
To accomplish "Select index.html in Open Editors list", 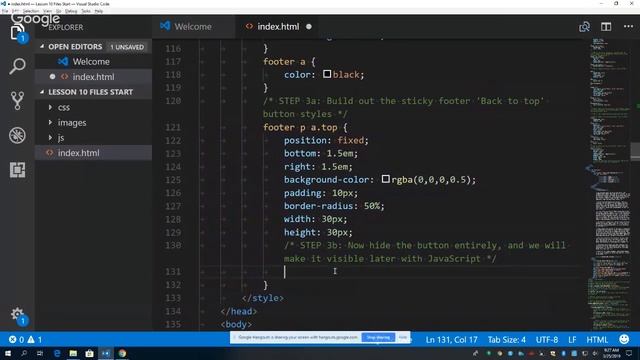I will coord(93,77).
